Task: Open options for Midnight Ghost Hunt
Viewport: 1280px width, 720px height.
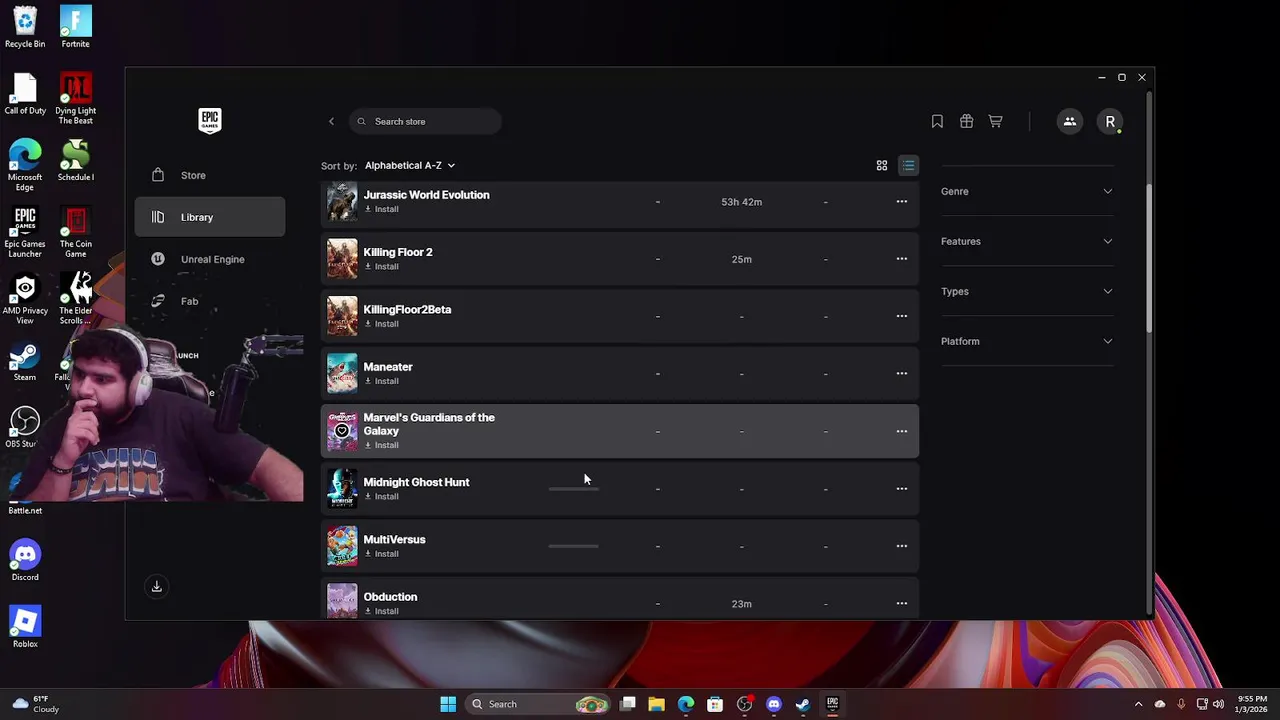Action: [901, 489]
